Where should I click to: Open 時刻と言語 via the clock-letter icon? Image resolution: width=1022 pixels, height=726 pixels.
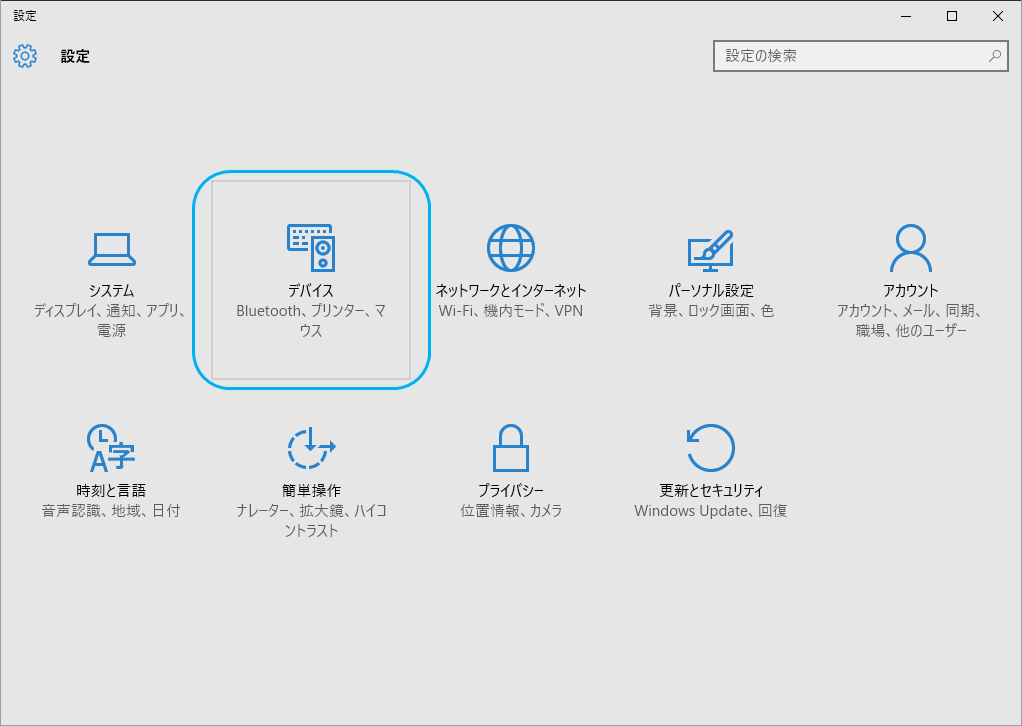coord(111,448)
